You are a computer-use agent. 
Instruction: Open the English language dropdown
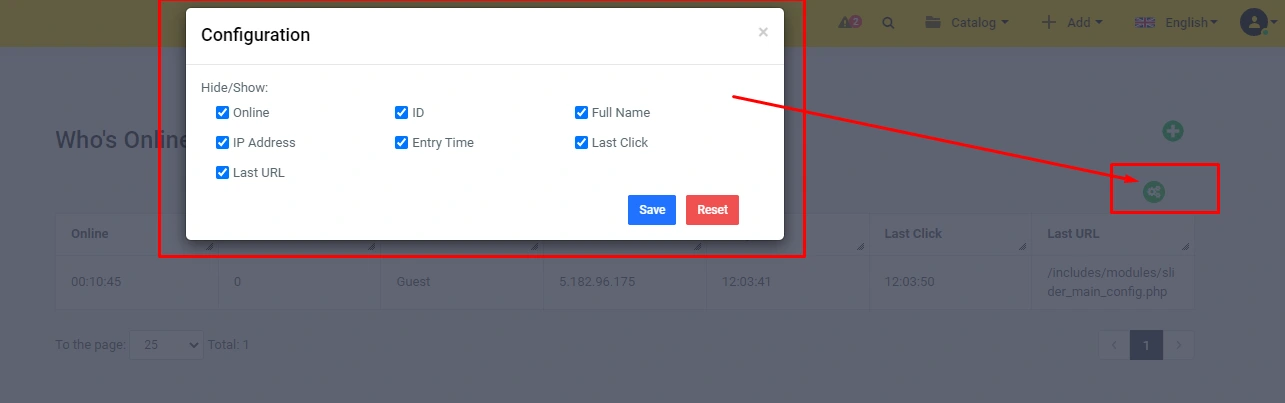tap(1176, 22)
